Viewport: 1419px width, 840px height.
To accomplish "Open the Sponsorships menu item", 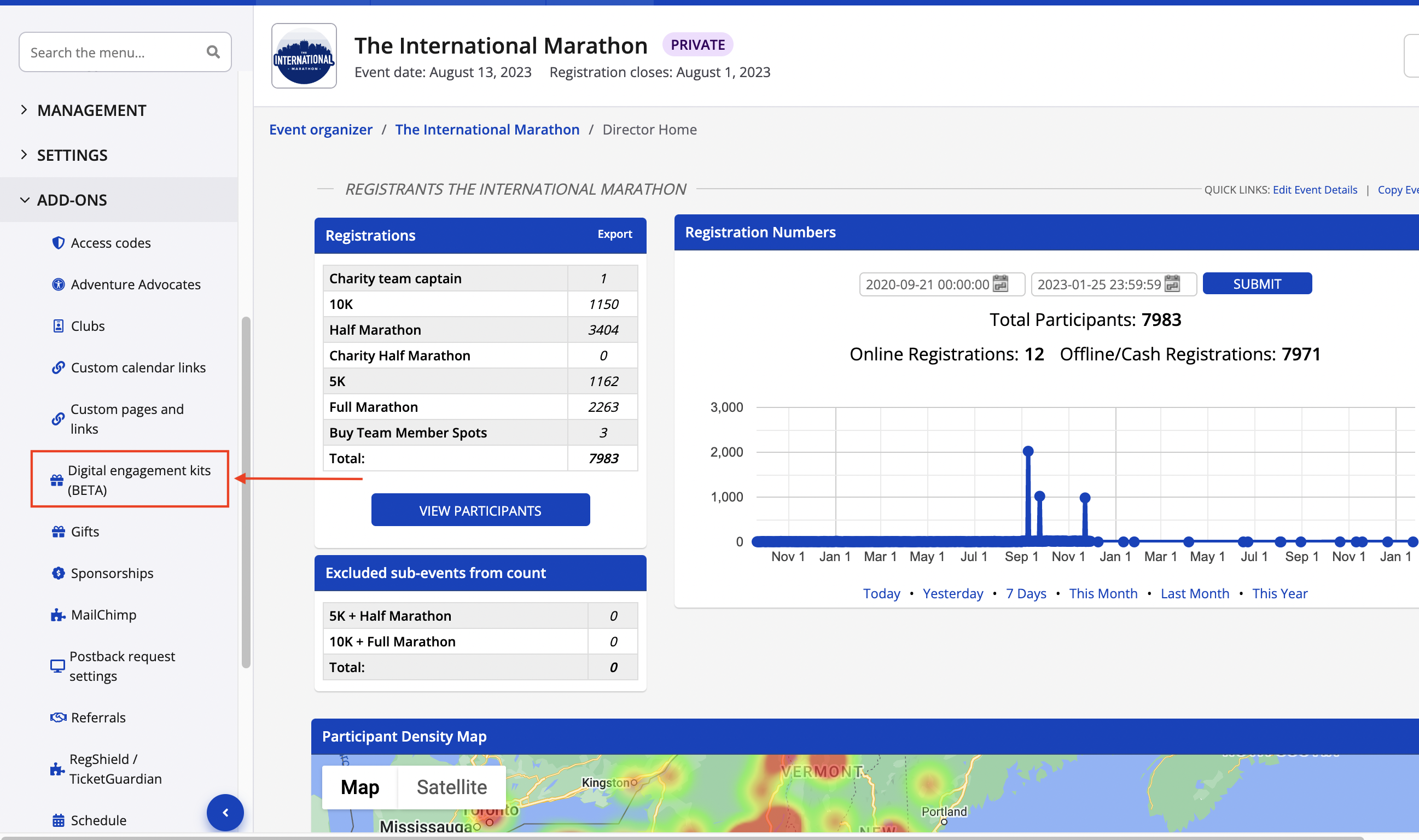I will [x=112, y=573].
